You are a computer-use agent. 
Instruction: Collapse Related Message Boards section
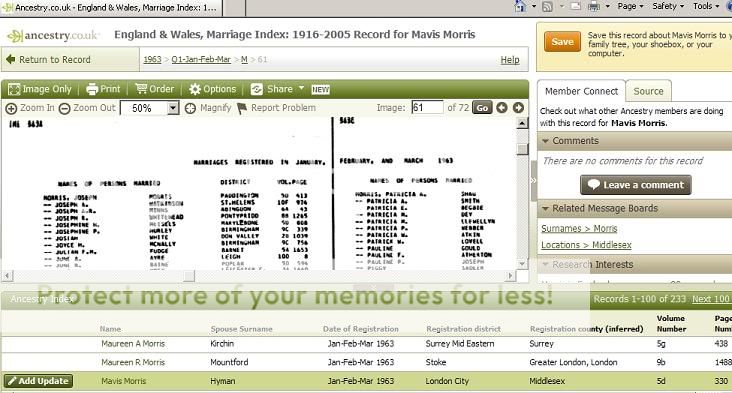click(x=545, y=209)
